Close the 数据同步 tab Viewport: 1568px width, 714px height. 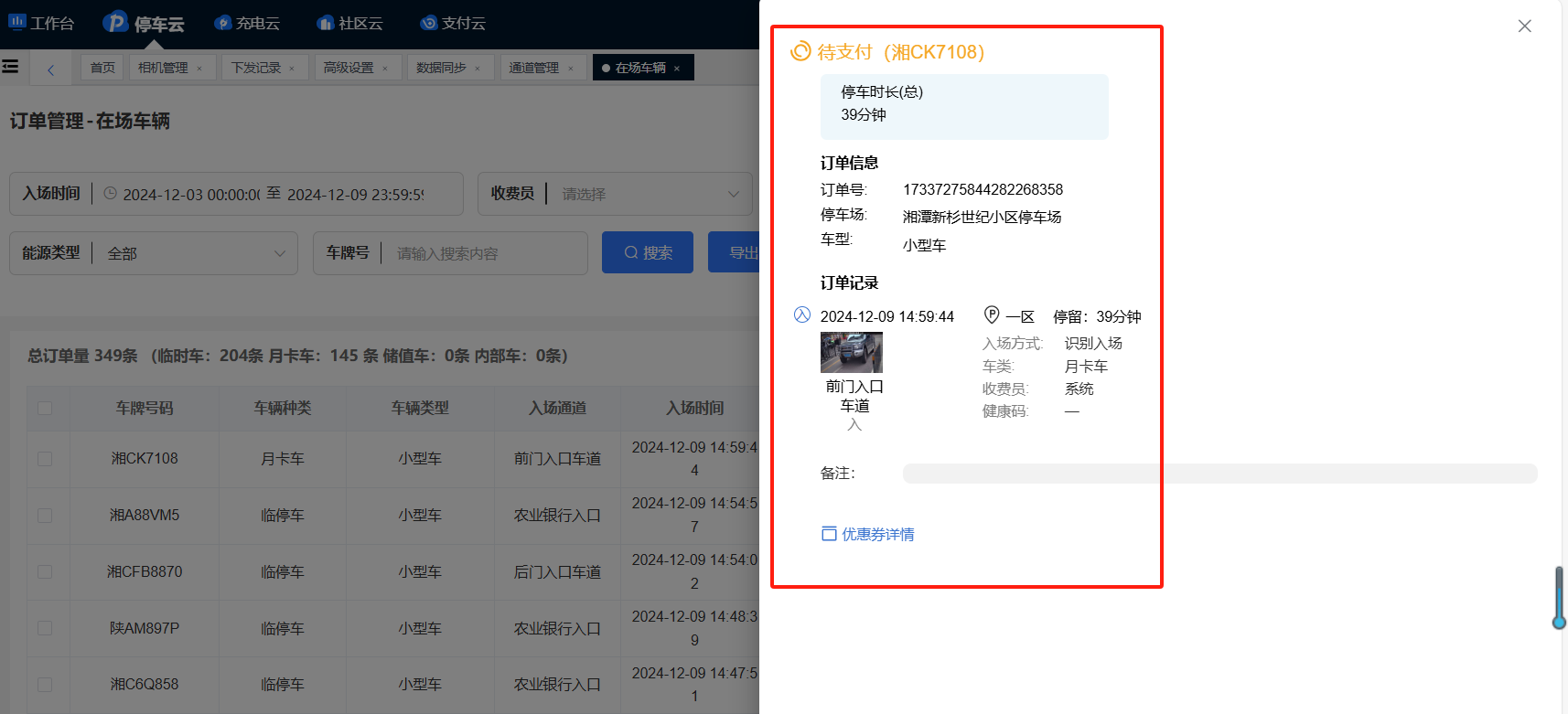coord(478,69)
